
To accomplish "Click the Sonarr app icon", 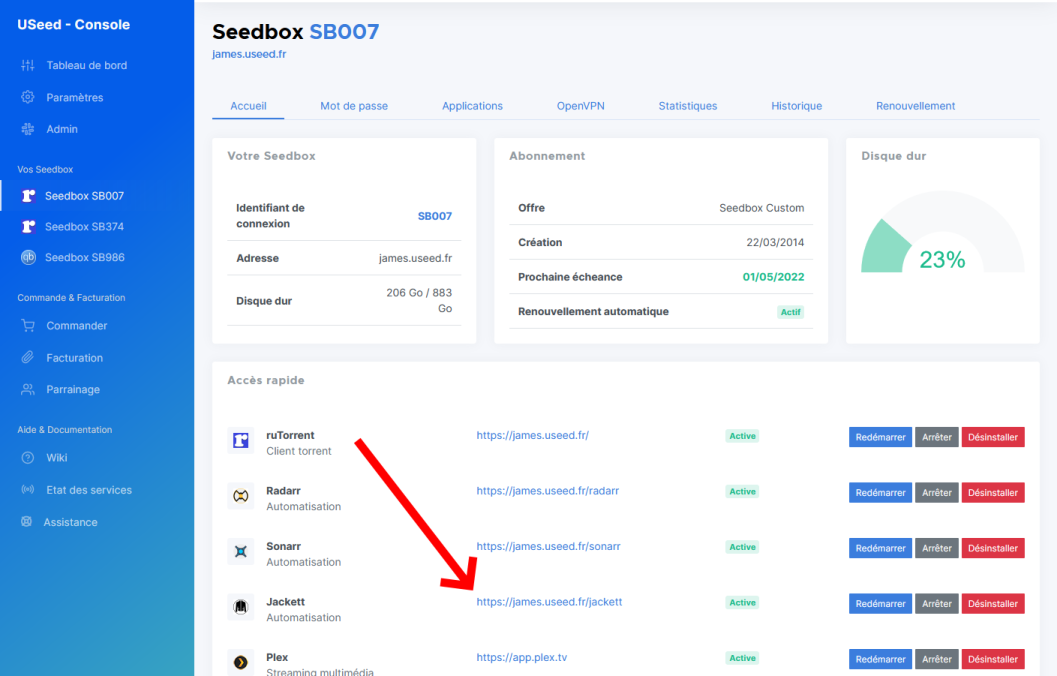I will [241, 552].
